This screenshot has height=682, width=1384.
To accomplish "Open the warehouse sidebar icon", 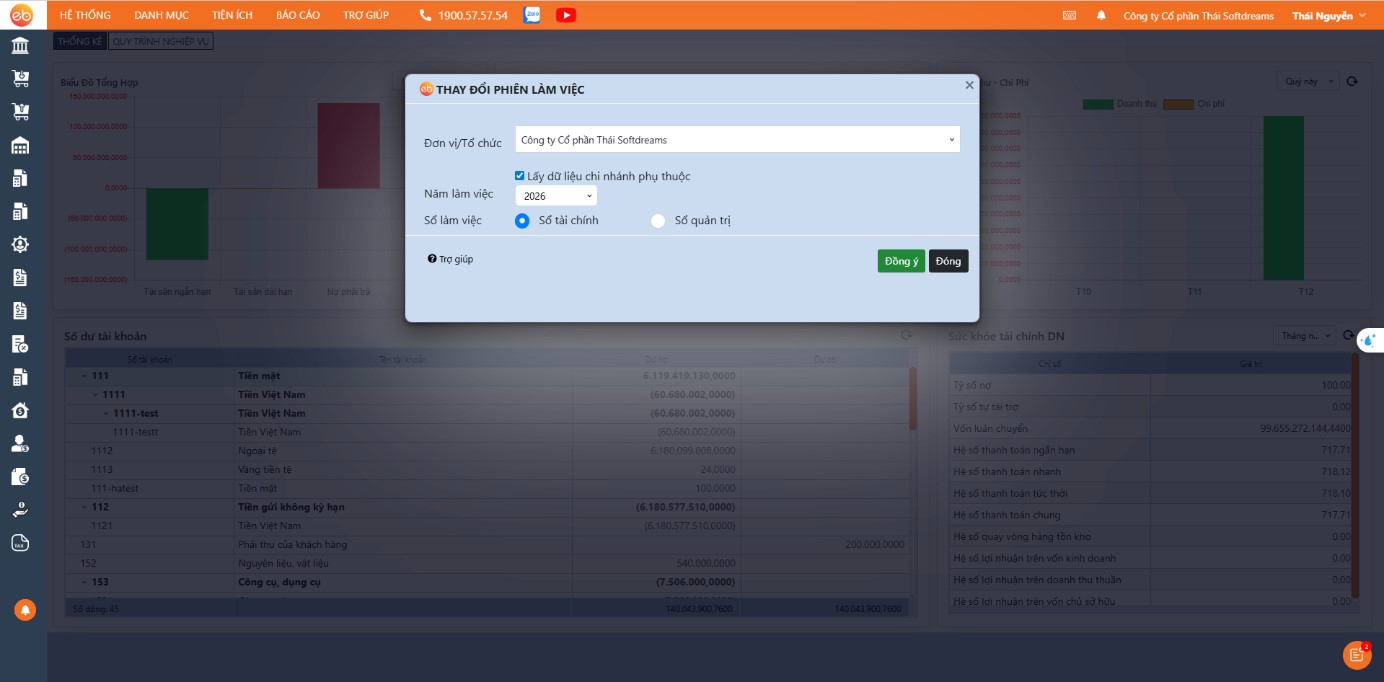I will tap(19, 146).
